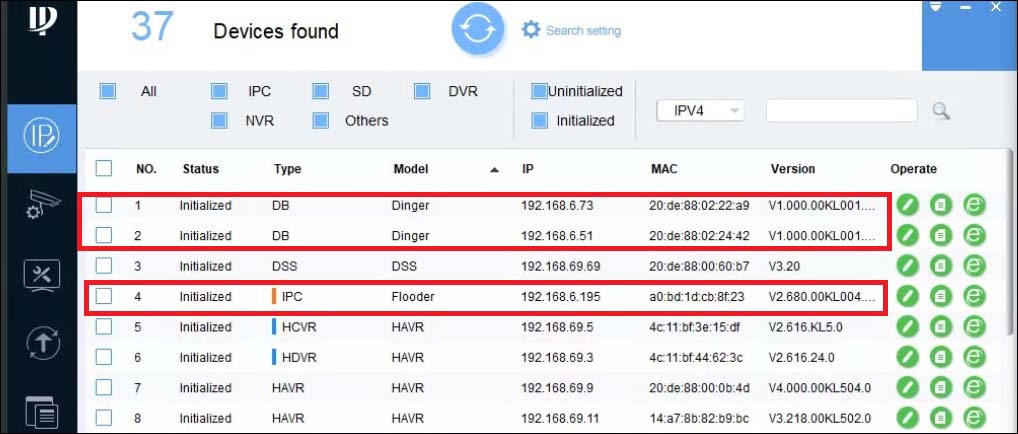
Task: Select checkbox for device number 1
Action: (x=104, y=205)
